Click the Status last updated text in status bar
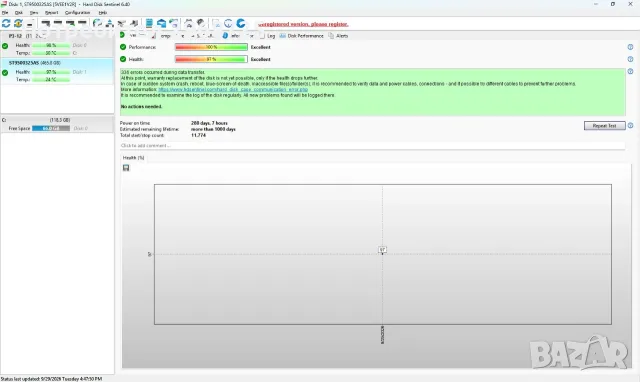This screenshot has height=382, width=640. [51, 379]
